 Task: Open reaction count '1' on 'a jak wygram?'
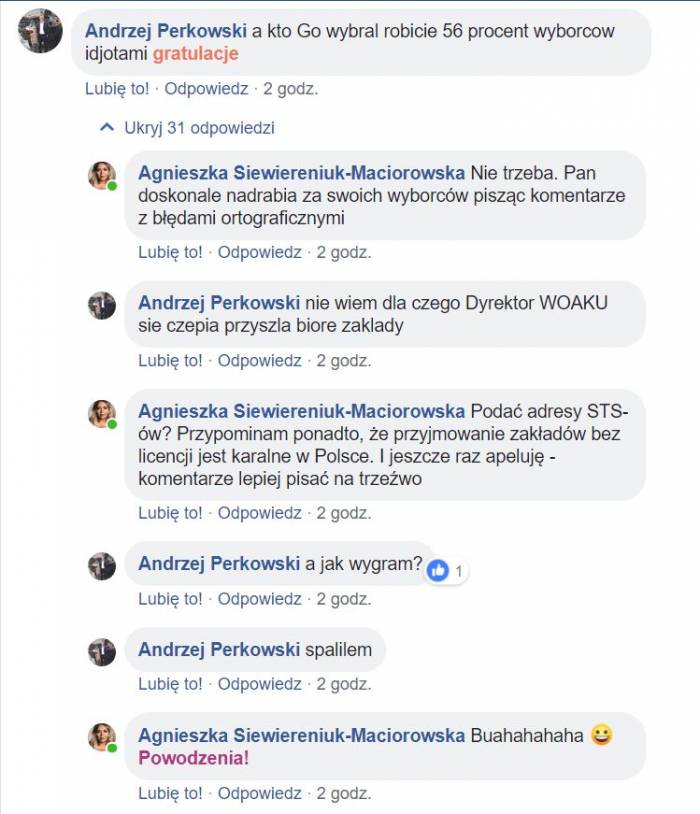coord(459,571)
